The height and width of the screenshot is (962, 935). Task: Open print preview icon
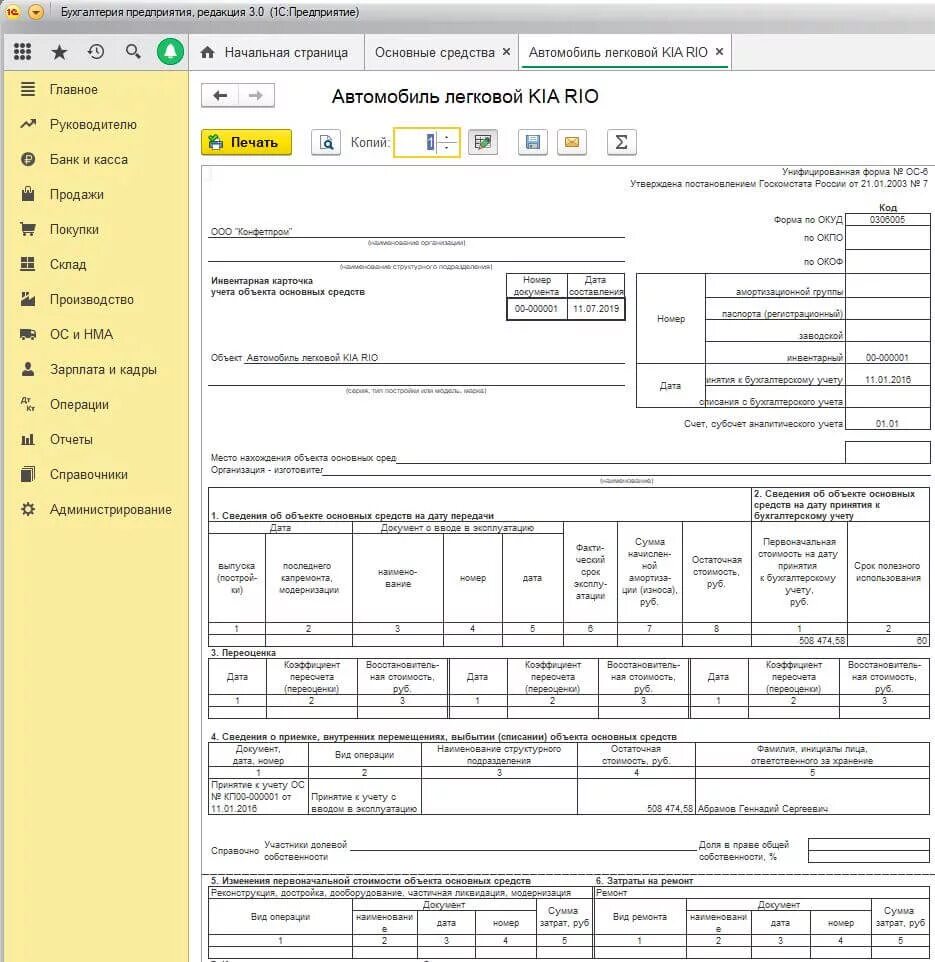[326, 142]
